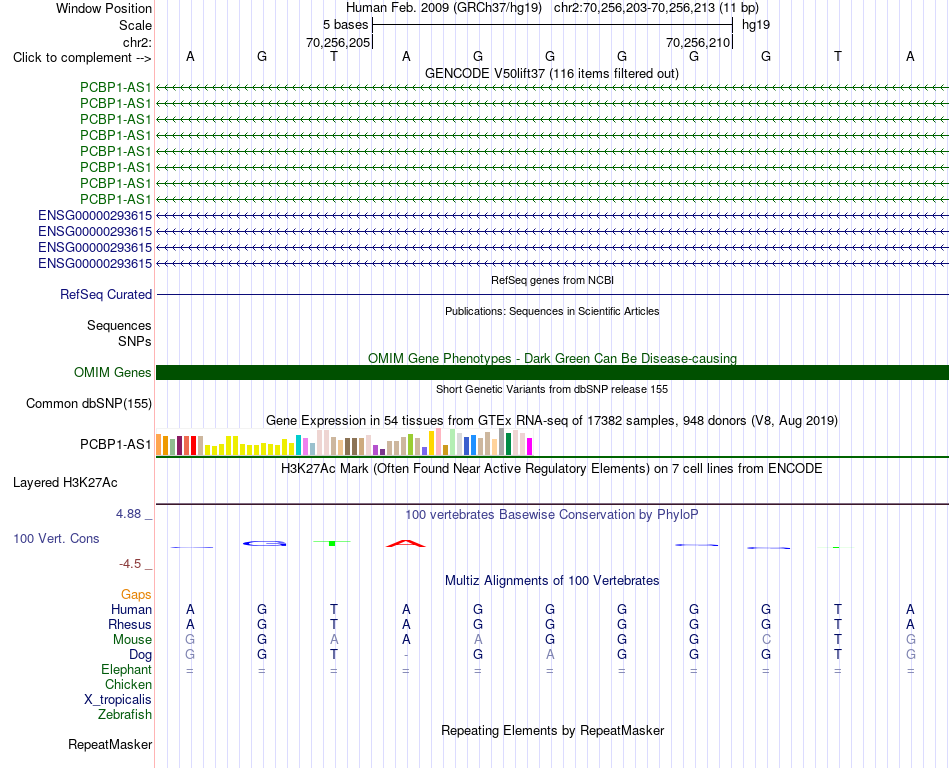Screen dimensions: 950x768
Task: Click the dark green OMIM Genes bar
Action: point(552,372)
